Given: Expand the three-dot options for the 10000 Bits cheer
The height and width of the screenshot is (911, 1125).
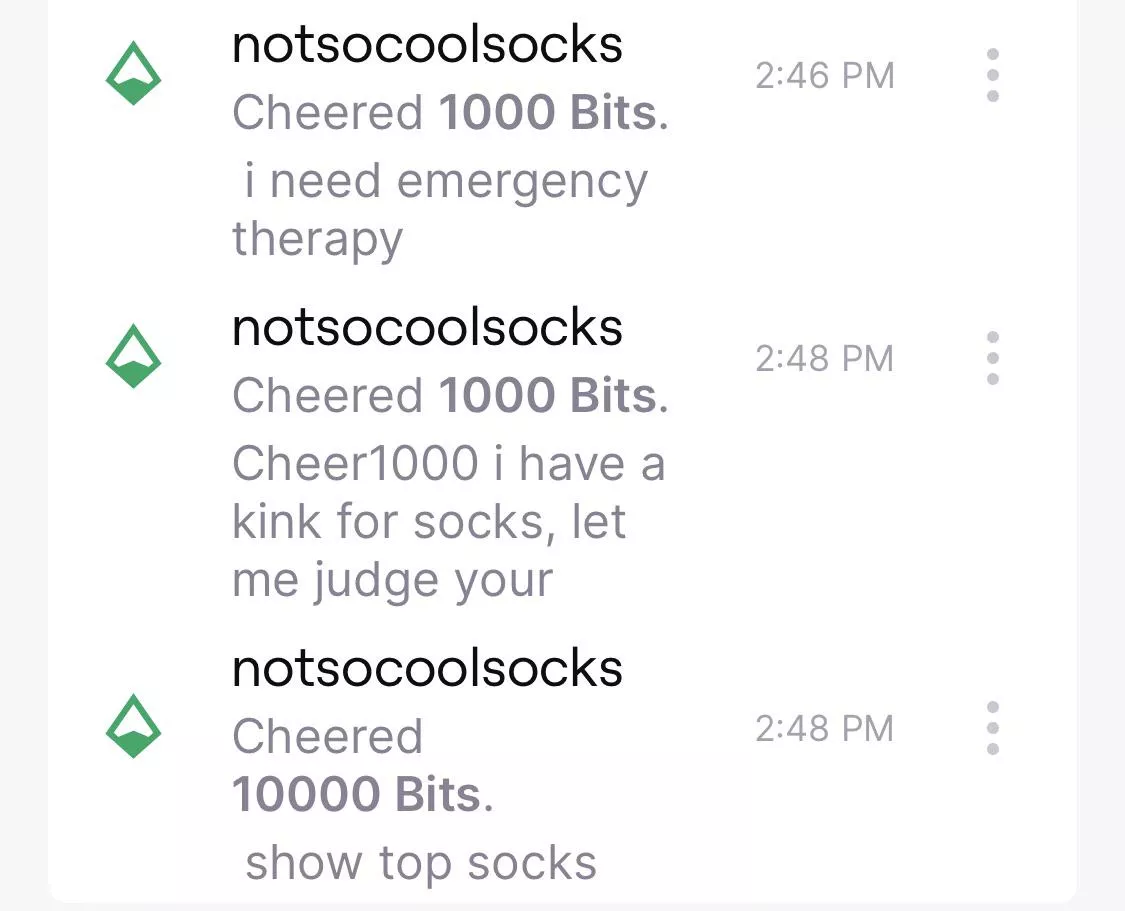Looking at the screenshot, I should [x=992, y=728].
